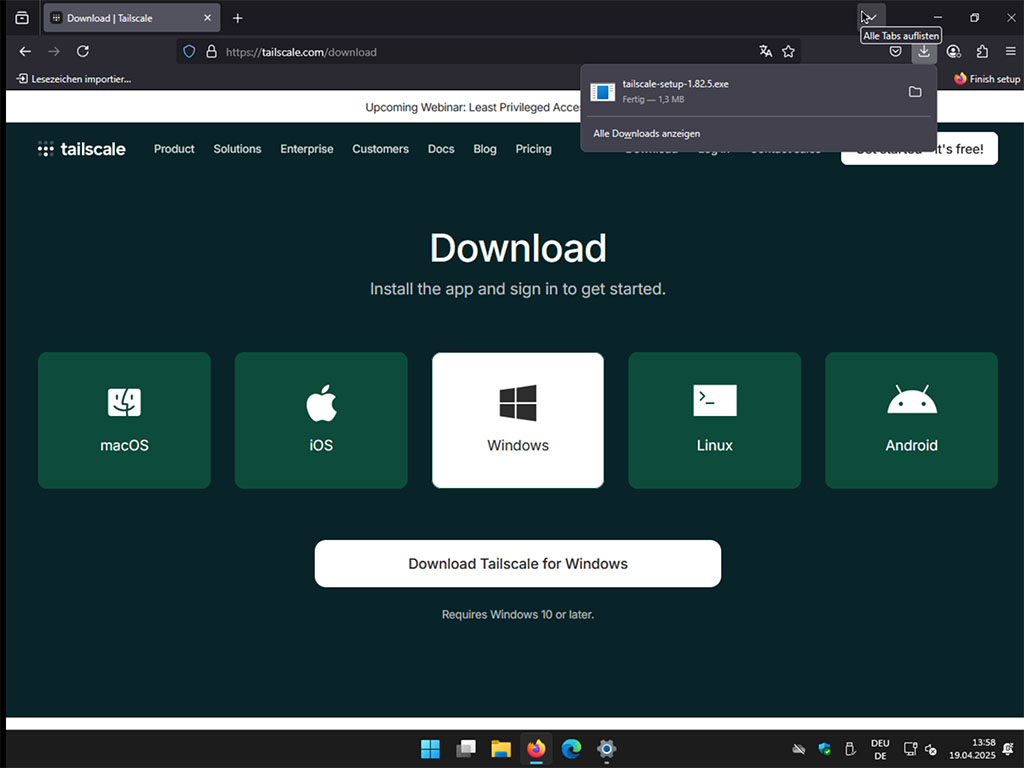Viewport: 1024px width, 768px height.
Task: Click the safely remove hardware tray icon
Action: pyautogui.click(x=850, y=749)
